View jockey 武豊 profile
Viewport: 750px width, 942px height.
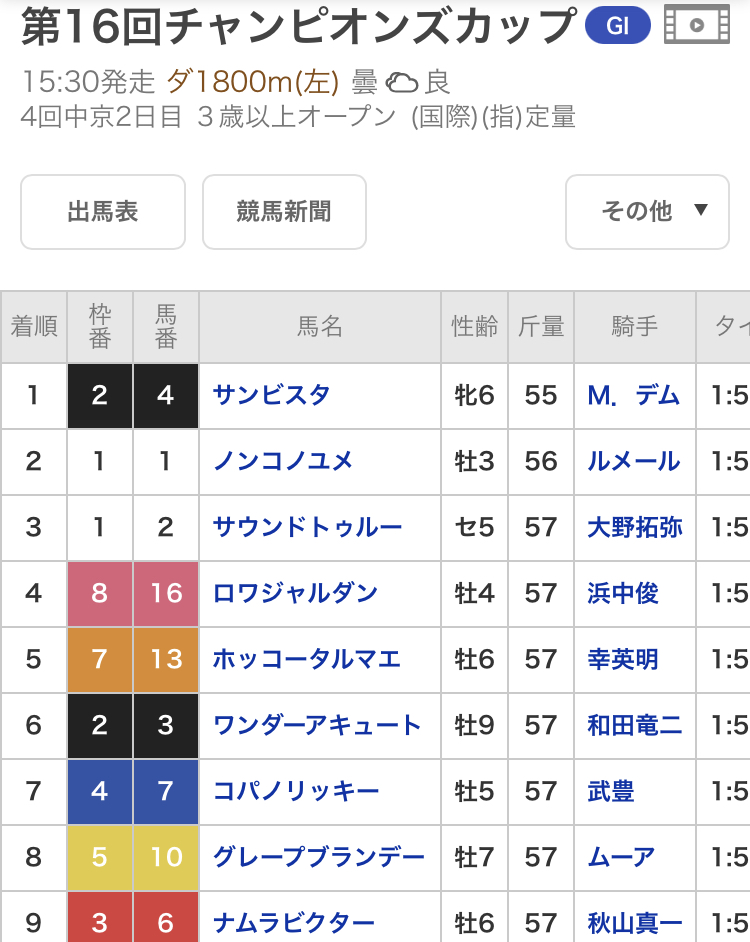coord(610,792)
